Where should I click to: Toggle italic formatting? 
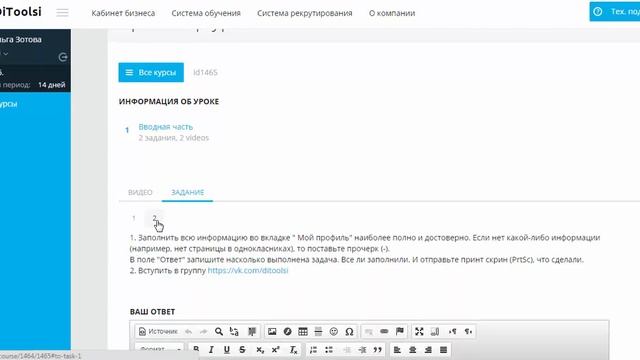[x=211, y=350]
